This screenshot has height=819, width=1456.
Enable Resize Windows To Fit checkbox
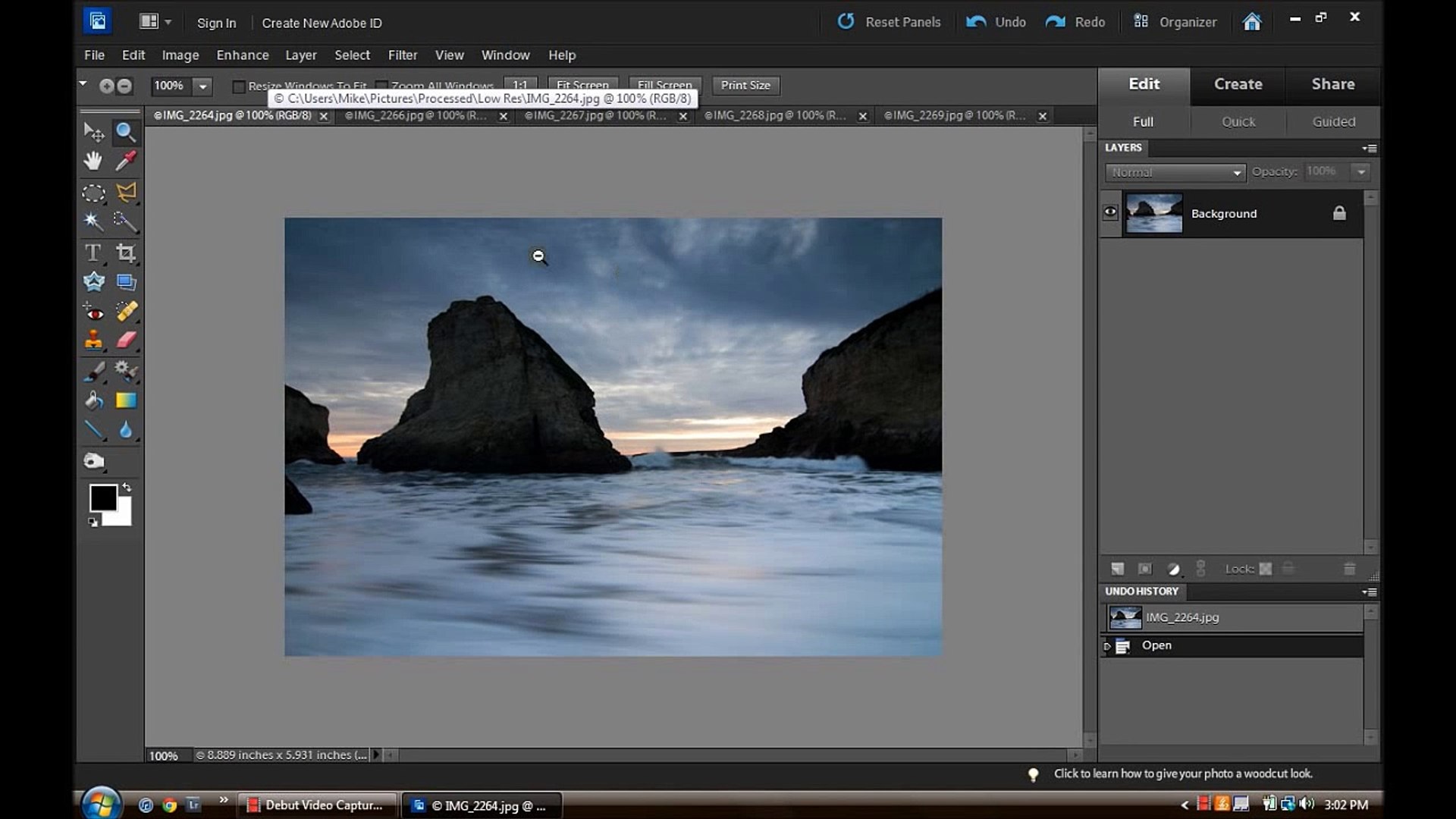tap(239, 86)
